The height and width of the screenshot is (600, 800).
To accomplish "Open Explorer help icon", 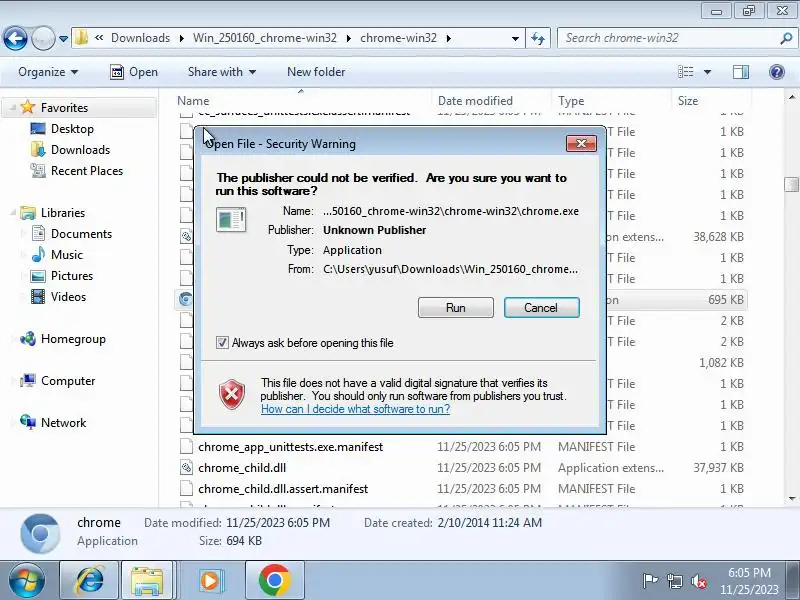I will pos(777,72).
